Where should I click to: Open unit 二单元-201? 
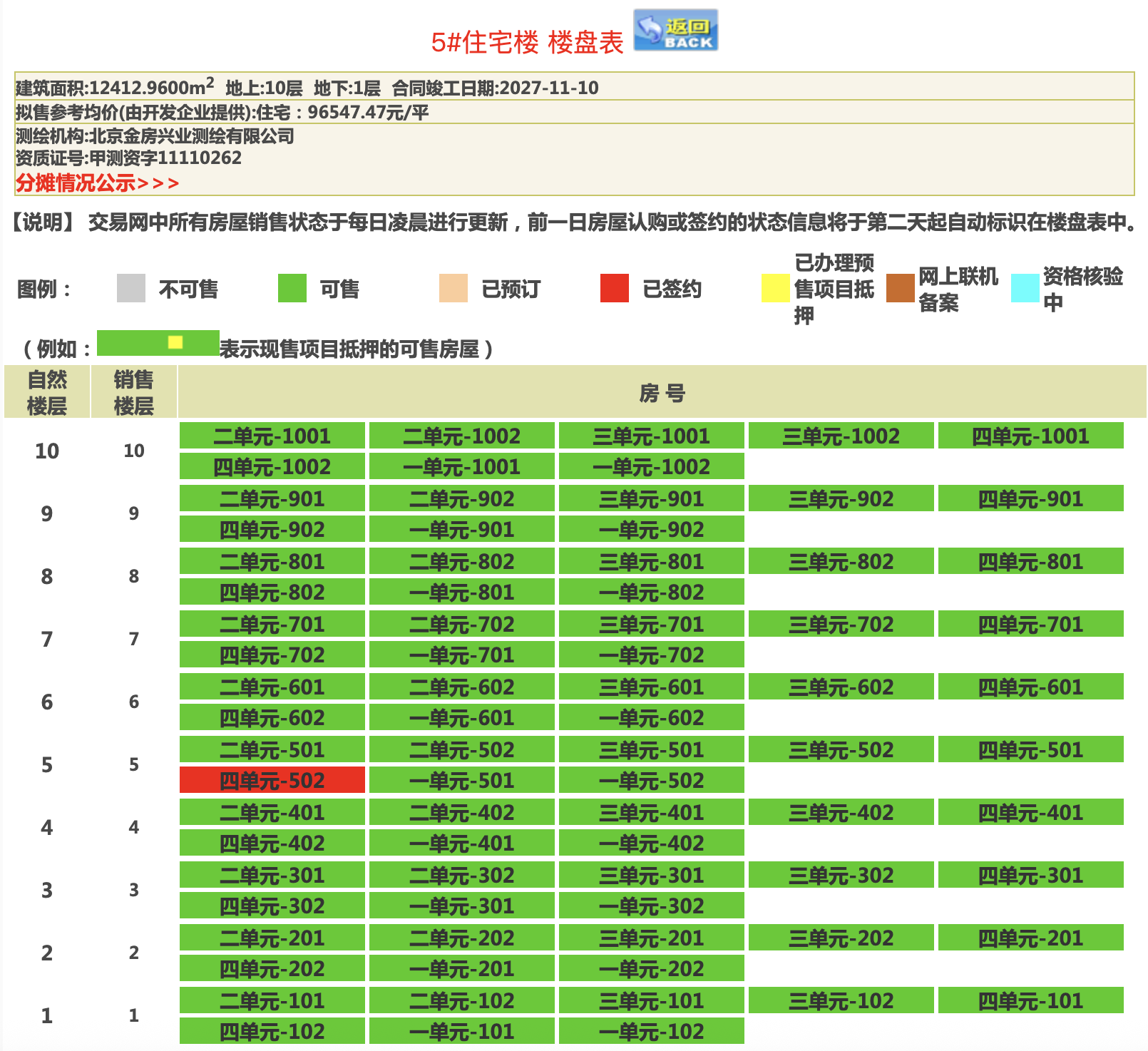[x=272, y=938]
